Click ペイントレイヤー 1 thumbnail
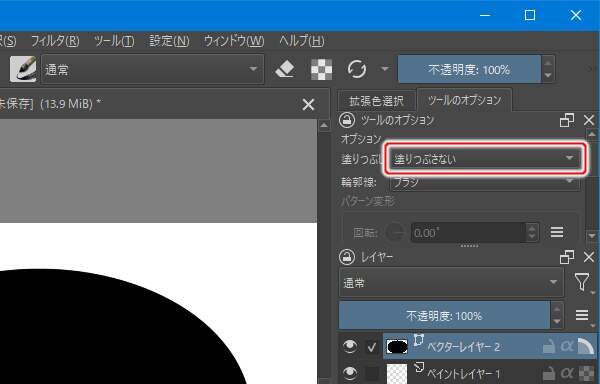 point(397,374)
